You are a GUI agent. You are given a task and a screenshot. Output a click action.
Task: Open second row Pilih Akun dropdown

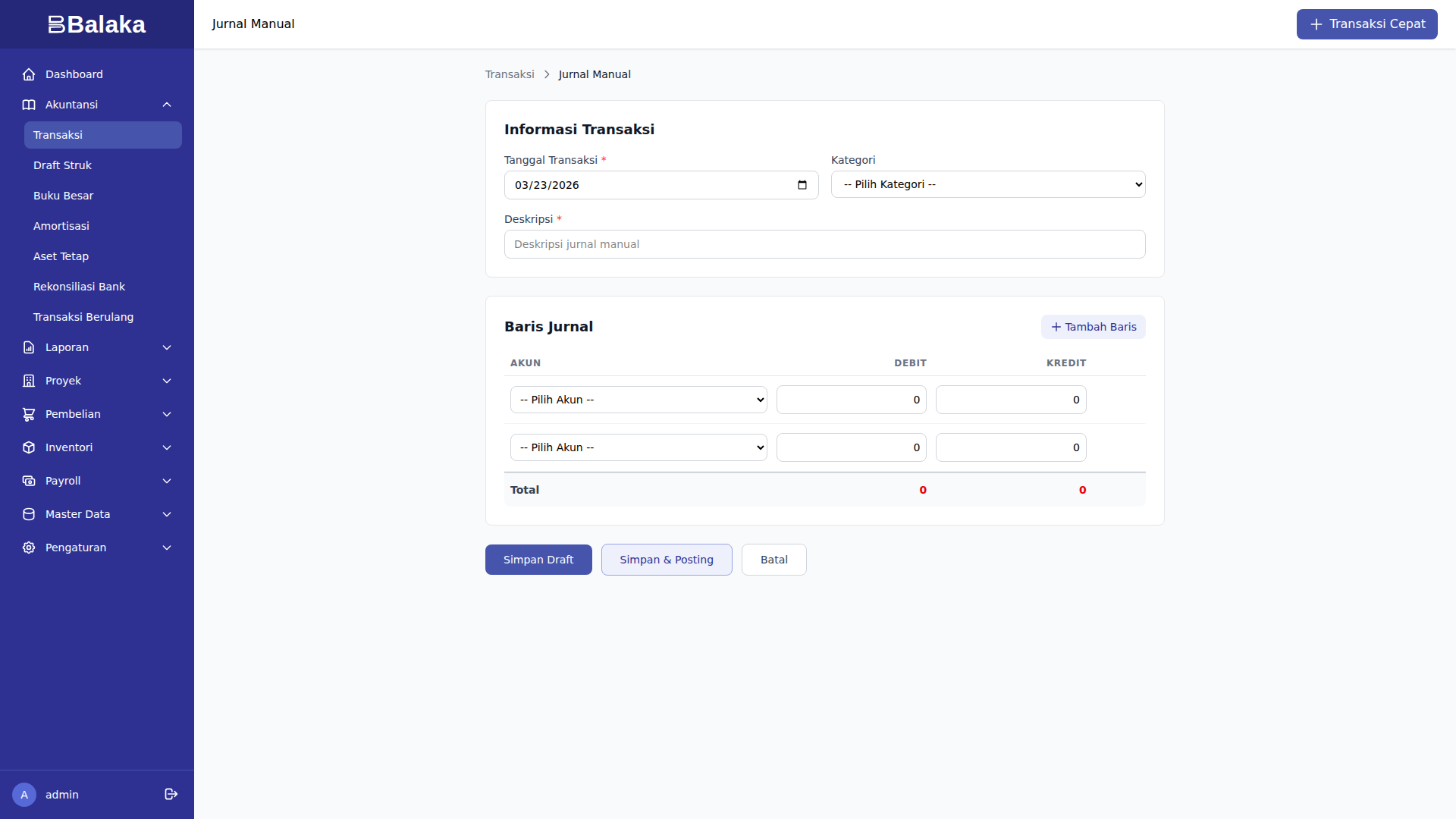[638, 447]
